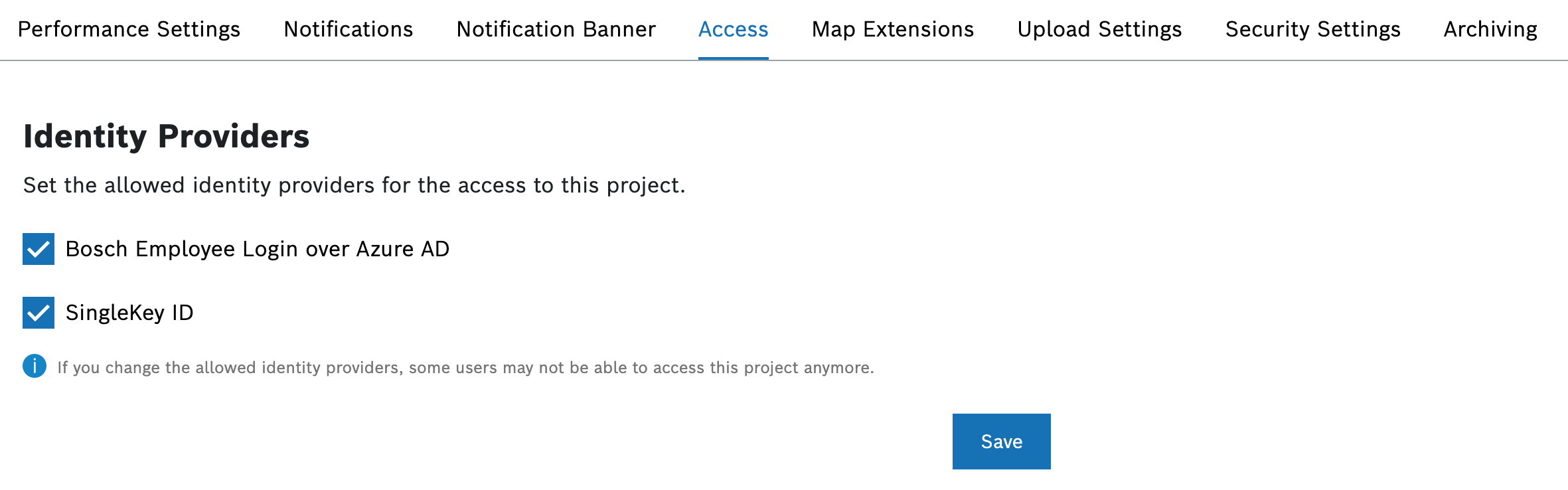Open the Map Extensions tab

[893, 29]
